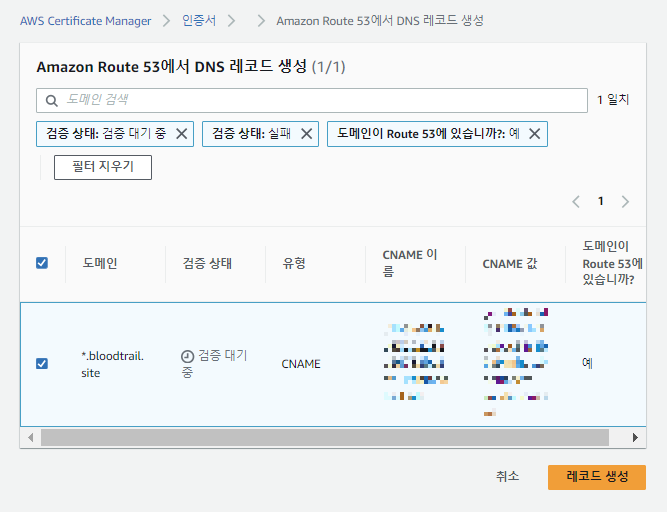Go to previous page arrow

coord(576,202)
